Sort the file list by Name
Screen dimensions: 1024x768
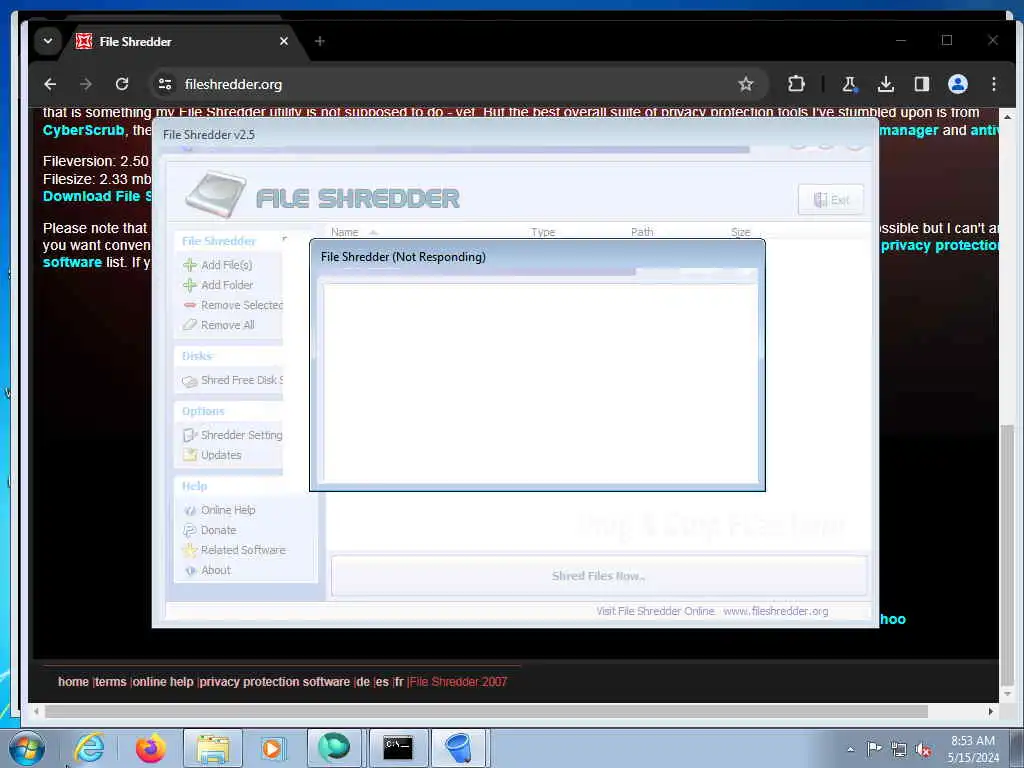[x=345, y=232]
